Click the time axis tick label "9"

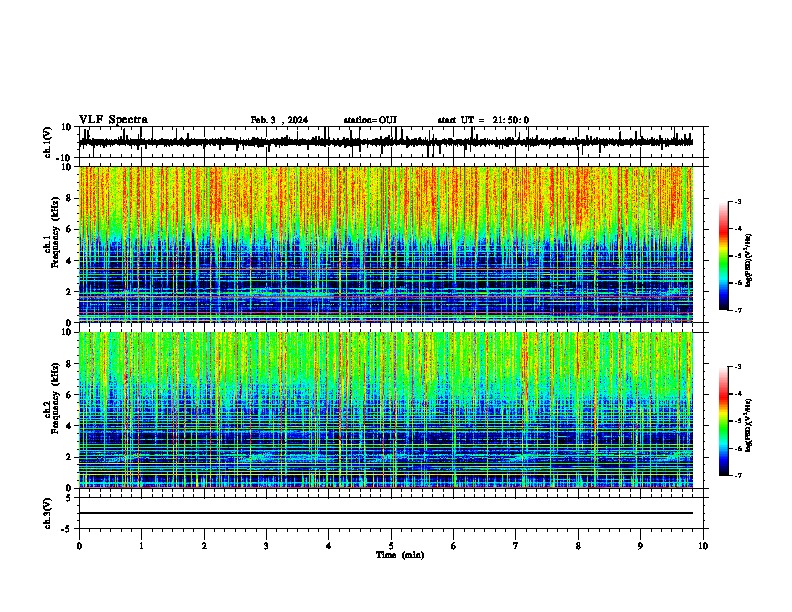tap(640, 546)
